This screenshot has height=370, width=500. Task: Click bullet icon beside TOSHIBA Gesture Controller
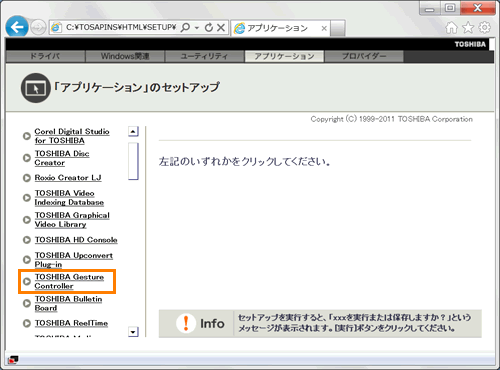(x=27, y=282)
